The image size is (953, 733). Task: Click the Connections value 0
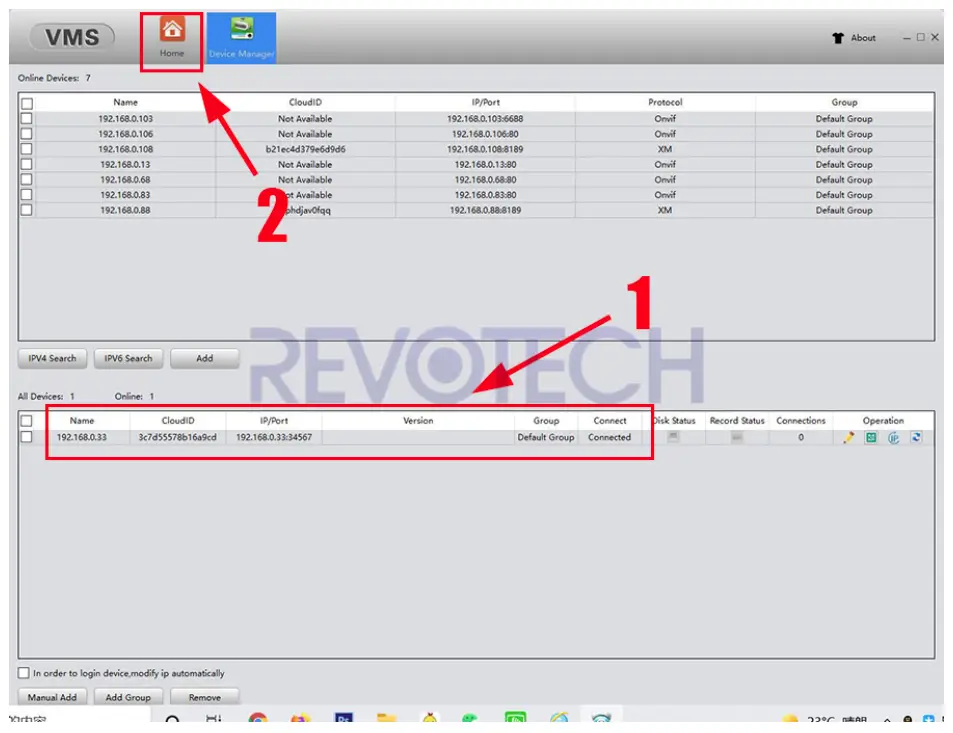click(x=800, y=437)
